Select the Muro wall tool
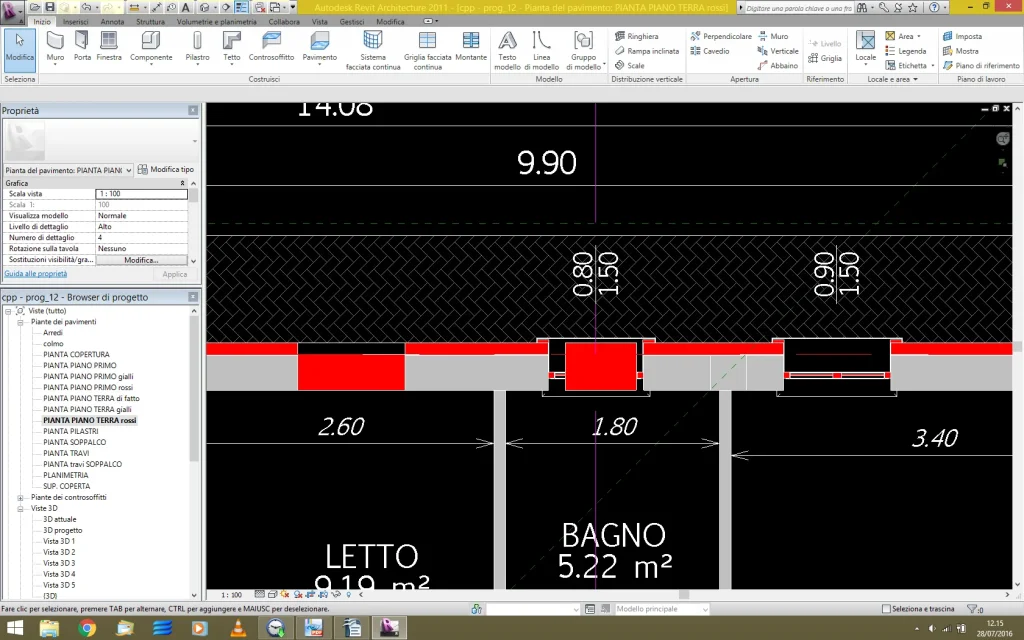This screenshot has width=1024, height=640. click(55, 45)
